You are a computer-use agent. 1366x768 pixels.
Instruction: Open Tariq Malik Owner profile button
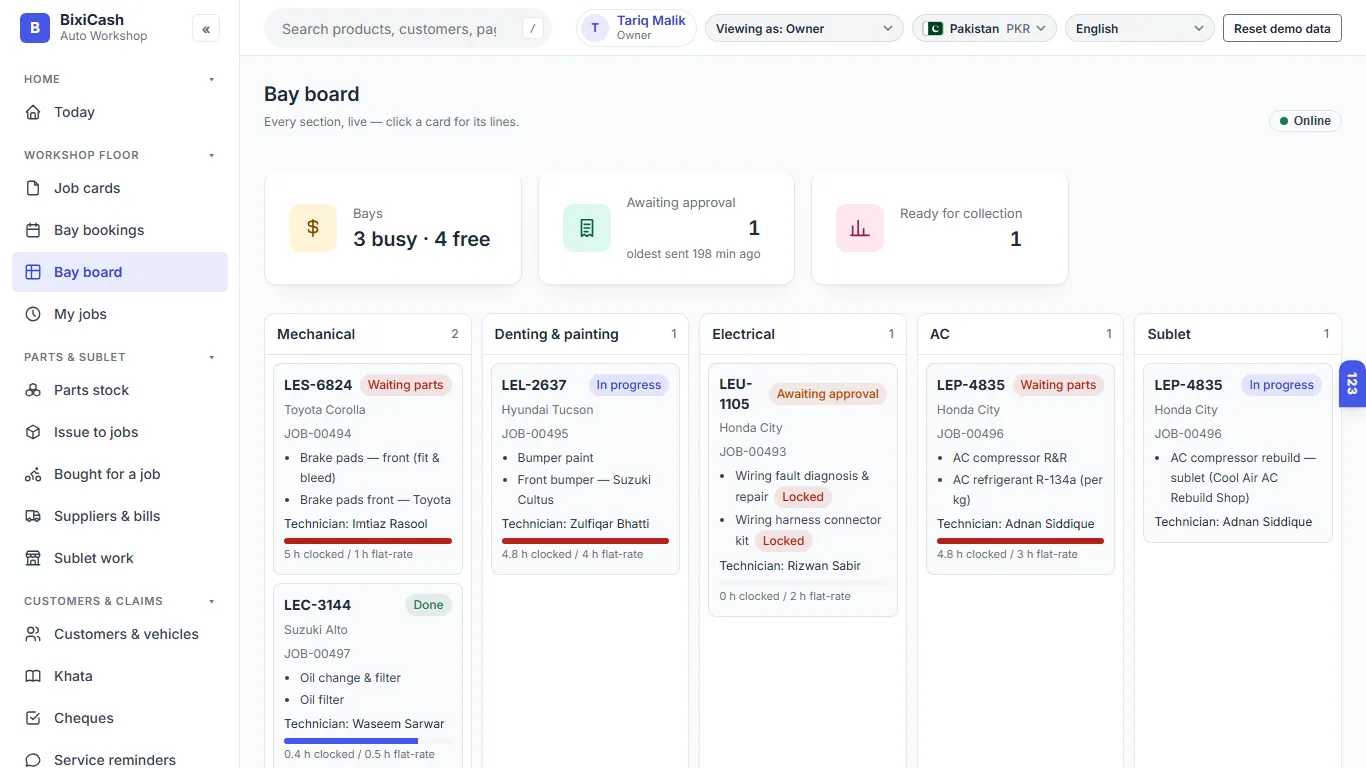coord(636,28)
